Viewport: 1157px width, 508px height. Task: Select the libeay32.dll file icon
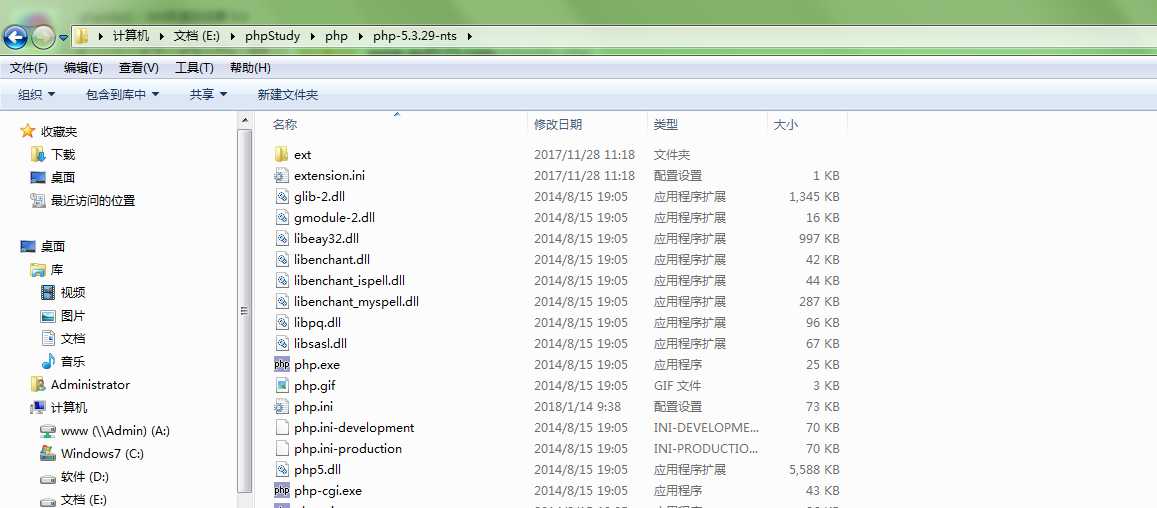281,238
